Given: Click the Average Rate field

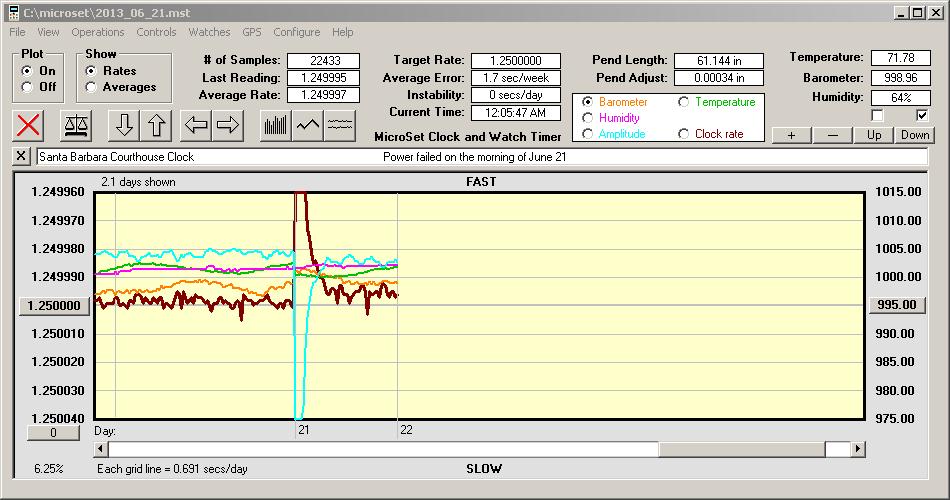Looking at the screenshot, I should click(x=324, y=95).
